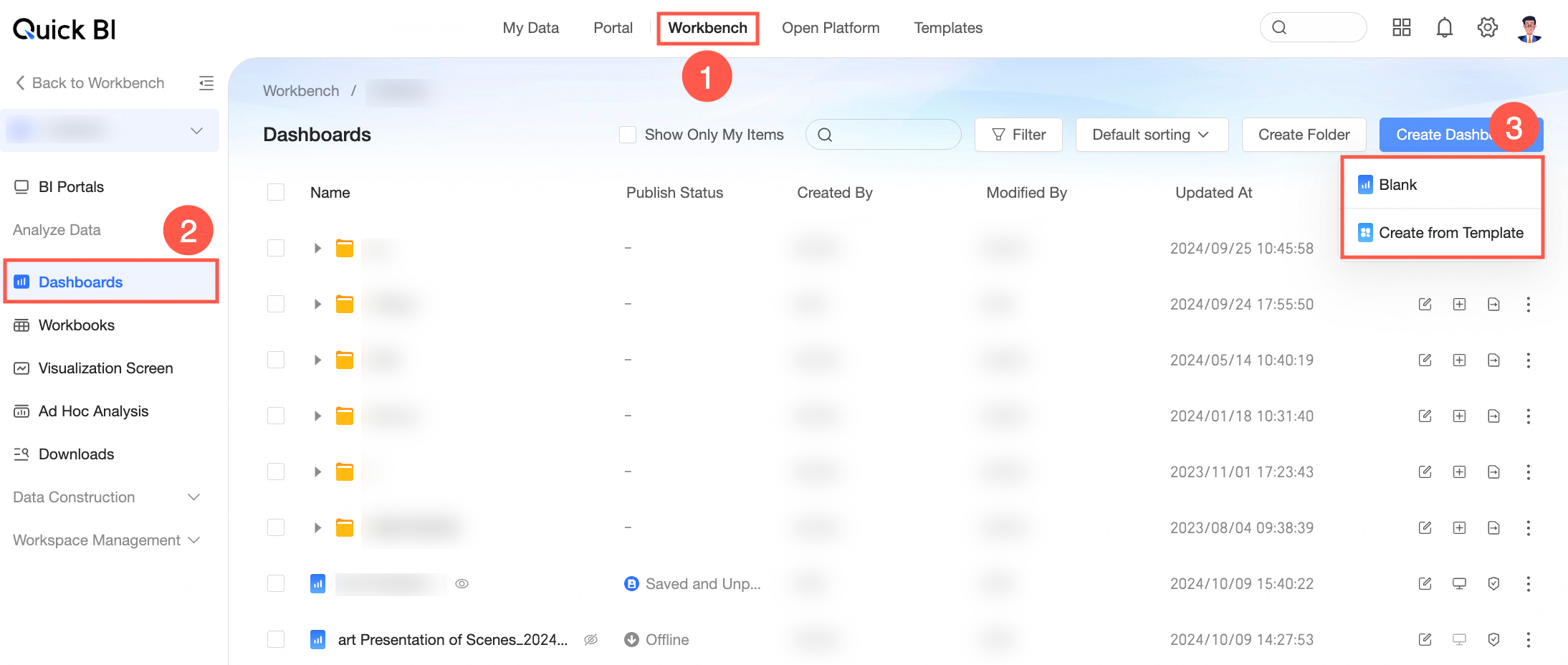The image size is (1568, 665).
Task: Click the page icon in the 2023/11/01 17:23:43 row
Action: pos(1493,472)
